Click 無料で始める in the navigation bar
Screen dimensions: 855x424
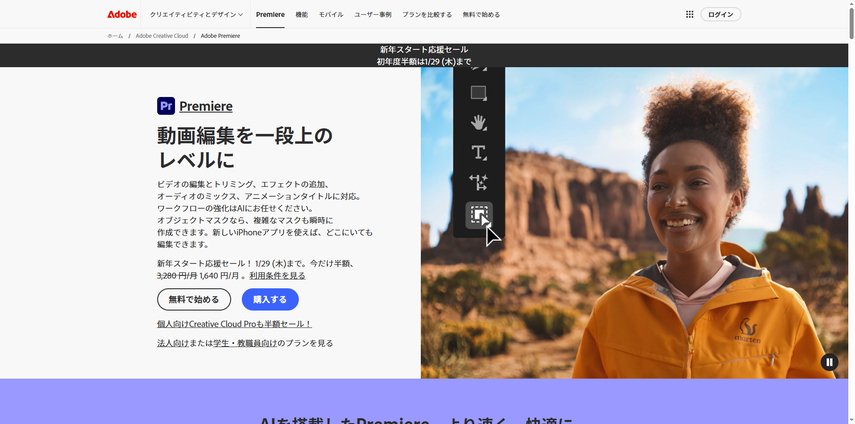pos(481,15)
